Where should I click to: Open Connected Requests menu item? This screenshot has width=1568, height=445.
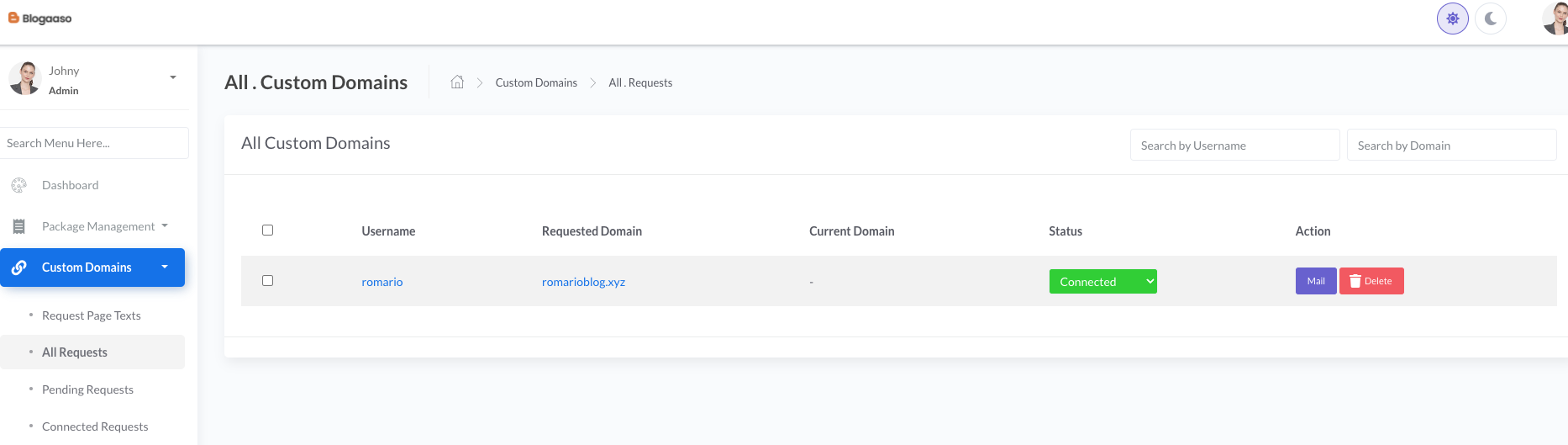(95, 426)
